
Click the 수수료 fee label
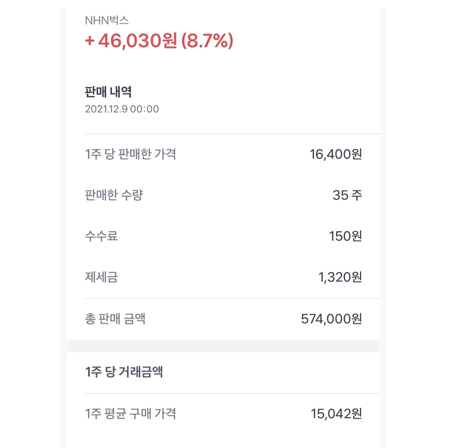[x=101, y=236]
